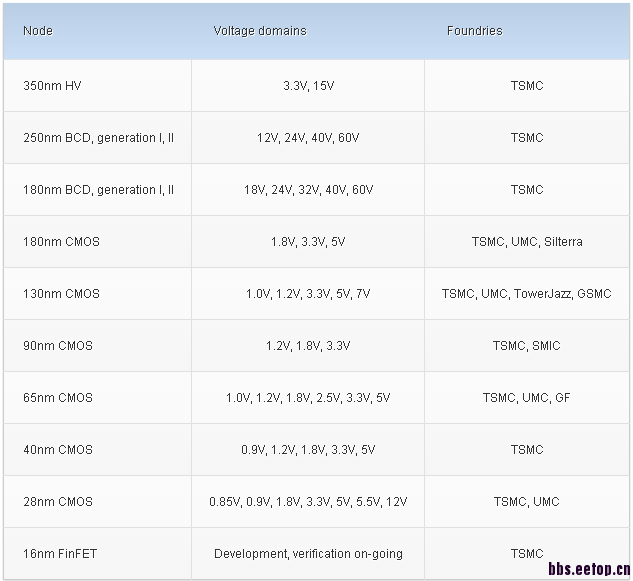Click the Node column header
The height and width of the screenshot is (581, 633).
(38, 31)
